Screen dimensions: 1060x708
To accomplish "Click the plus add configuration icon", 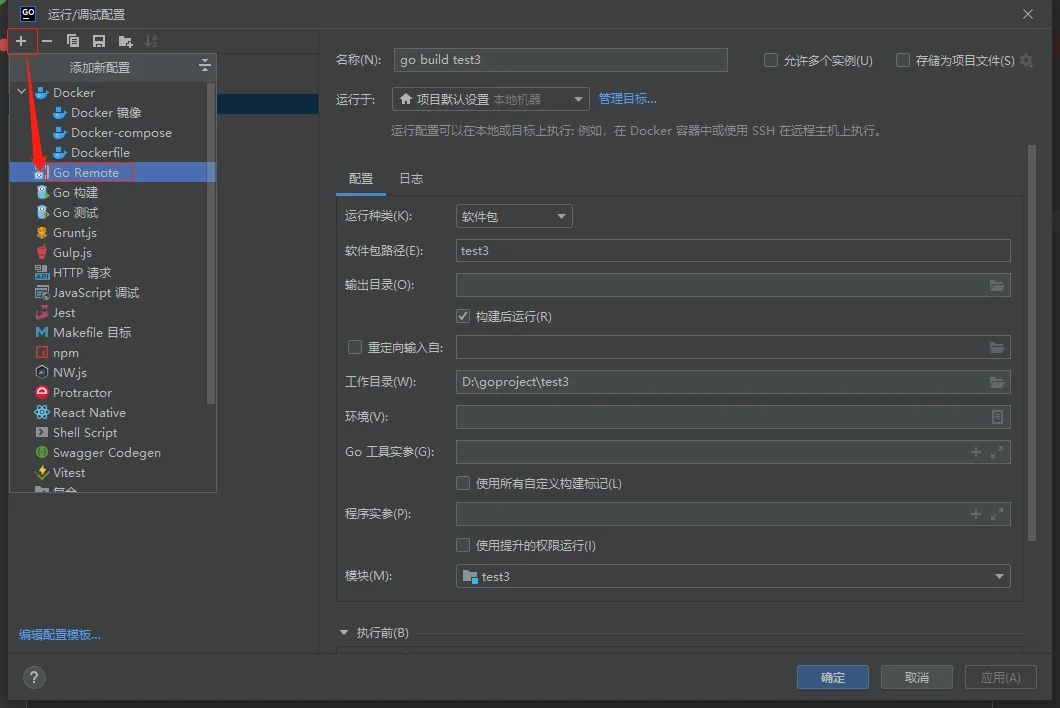I will (21, 41).
